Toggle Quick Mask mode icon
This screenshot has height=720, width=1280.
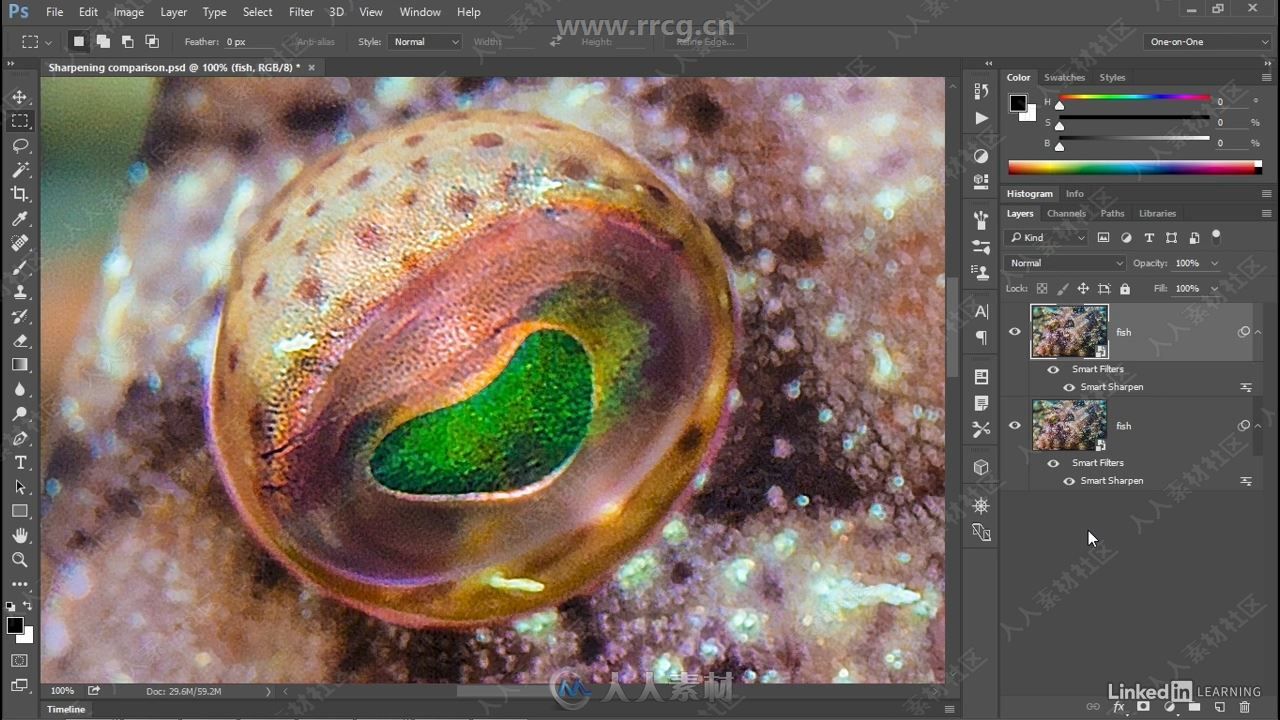coord(20,661)
